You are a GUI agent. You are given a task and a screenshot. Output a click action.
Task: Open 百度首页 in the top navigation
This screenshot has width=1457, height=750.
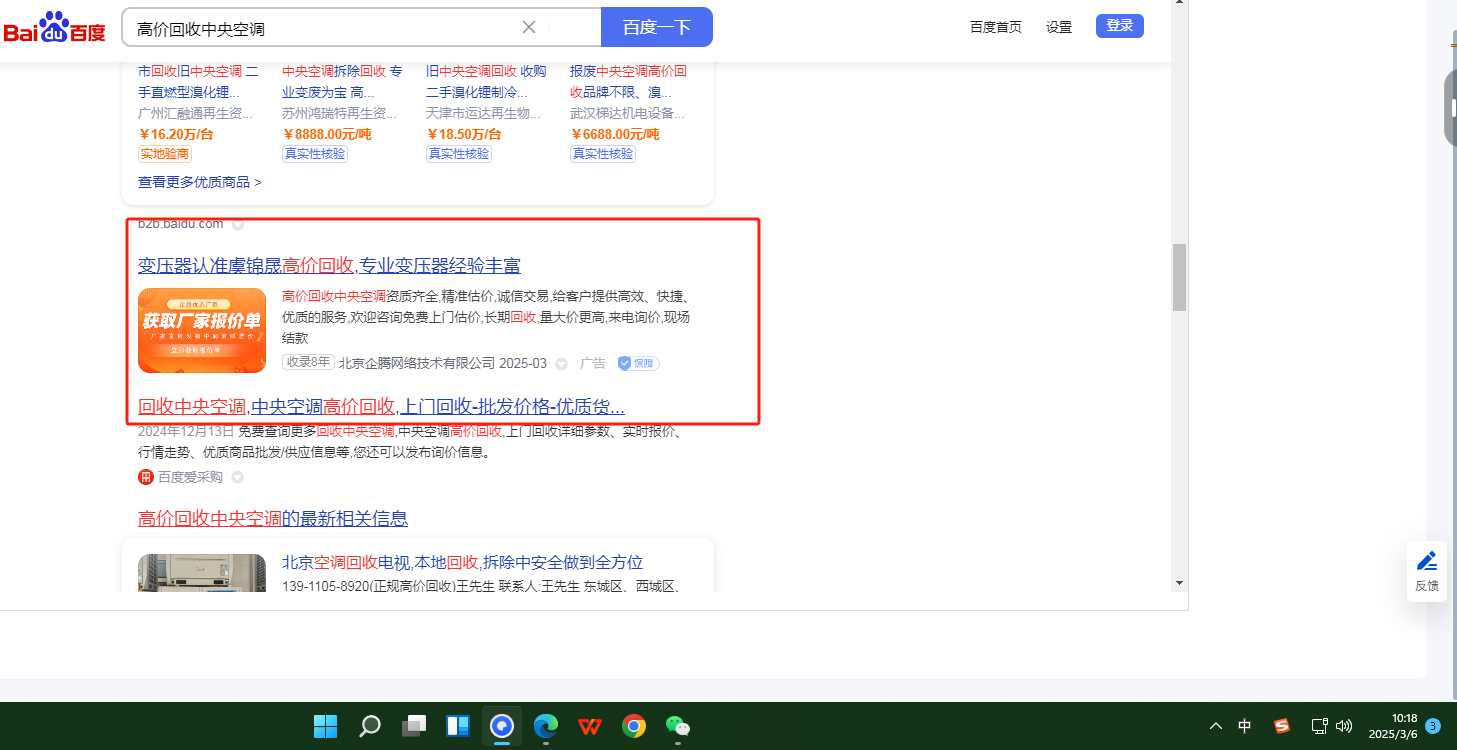point(995,27)
